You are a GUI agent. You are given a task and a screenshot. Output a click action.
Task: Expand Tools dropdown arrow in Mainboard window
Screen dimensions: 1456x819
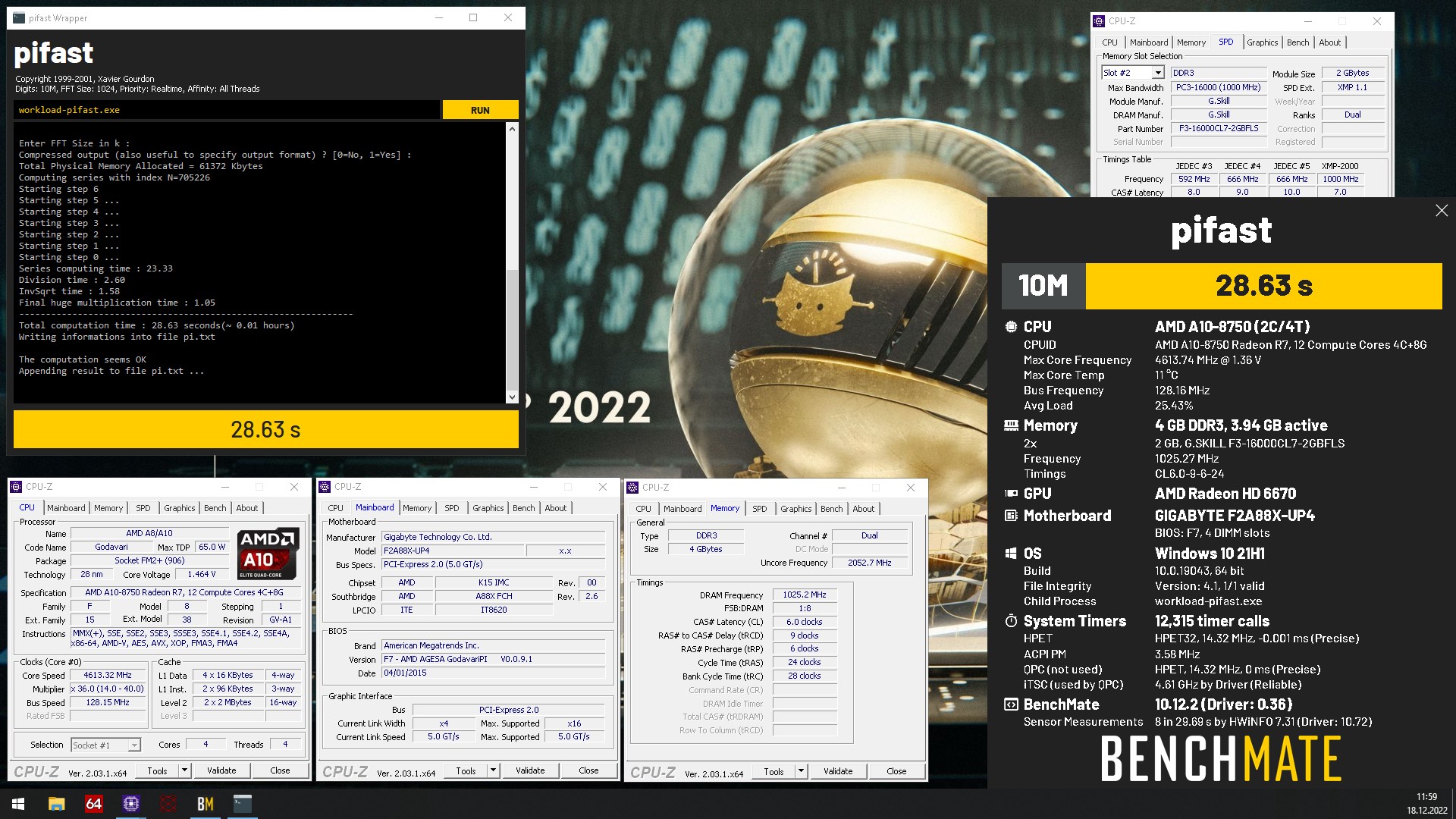click(493, 770)
